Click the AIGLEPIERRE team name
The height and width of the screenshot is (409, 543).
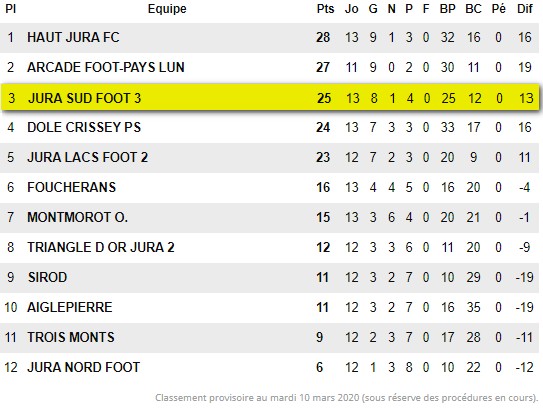[70, 308]
